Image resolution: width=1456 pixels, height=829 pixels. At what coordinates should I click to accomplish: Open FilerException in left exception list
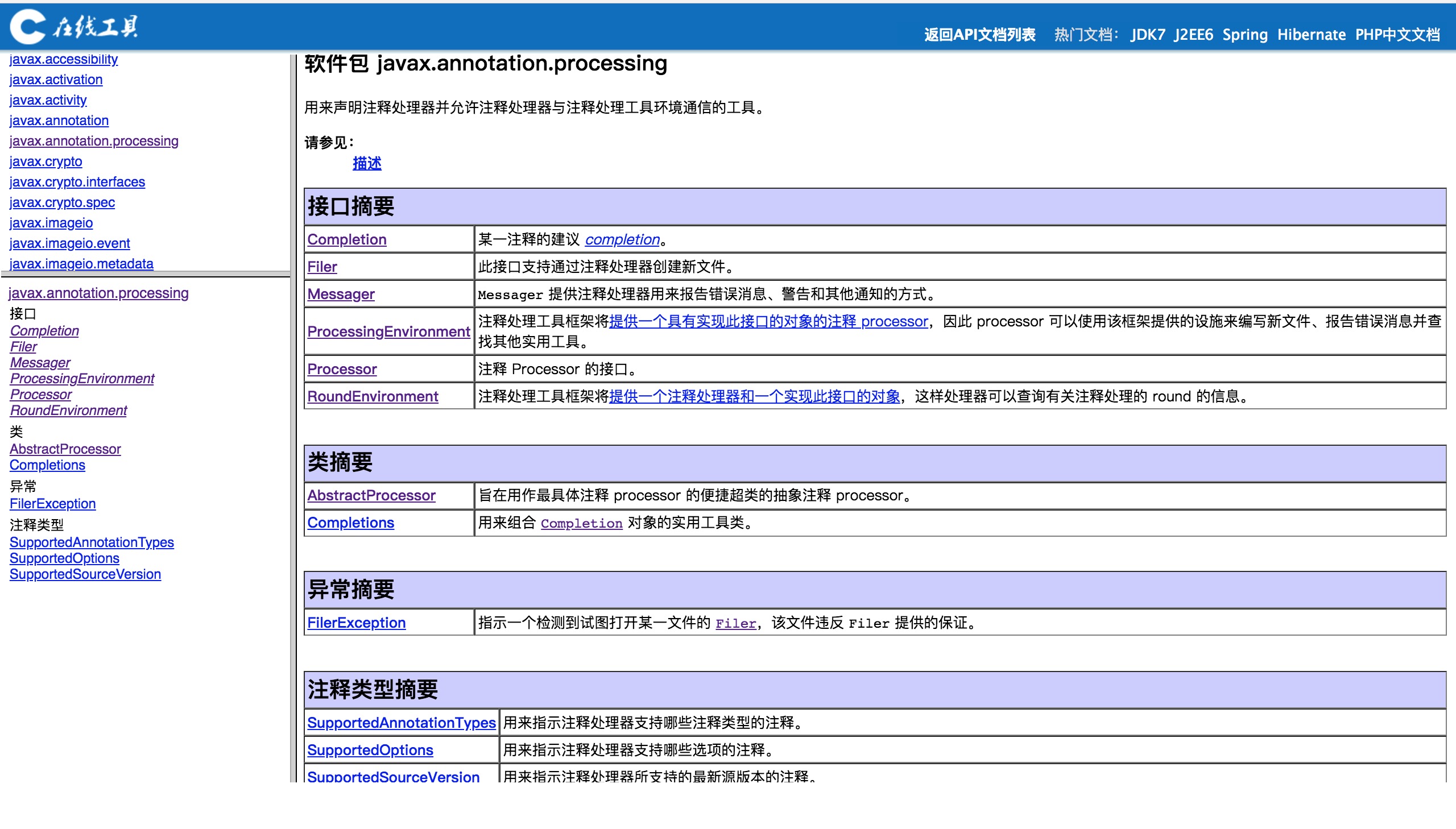[x=52, y=504]
